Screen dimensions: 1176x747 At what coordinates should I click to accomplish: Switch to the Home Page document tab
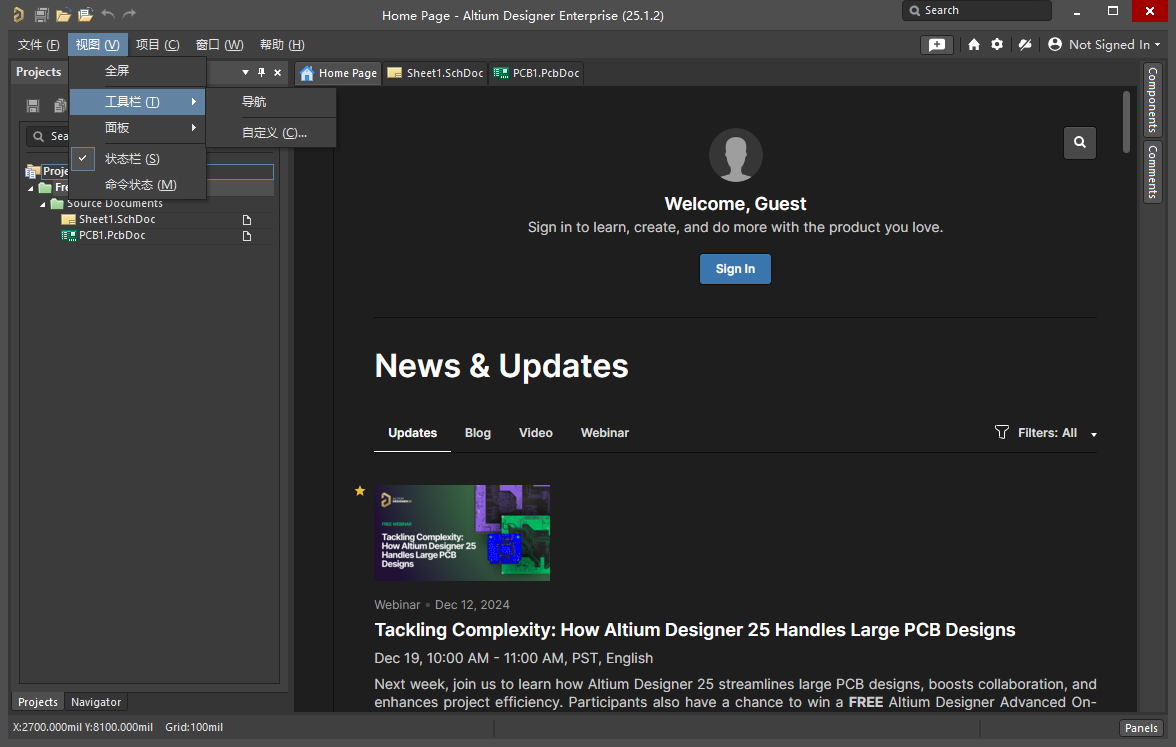[338, 74]
